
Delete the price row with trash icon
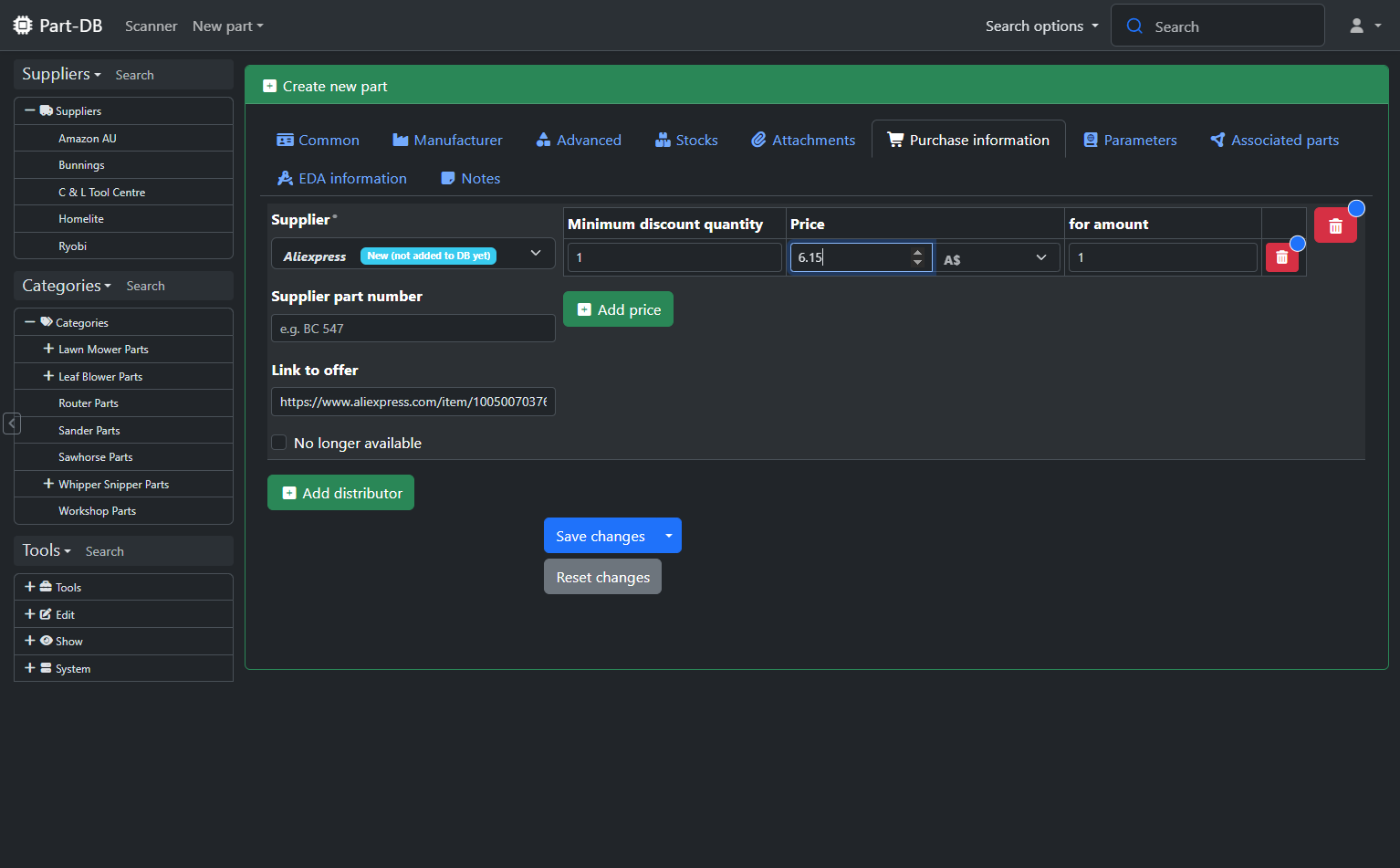[x=1281, y=257]
